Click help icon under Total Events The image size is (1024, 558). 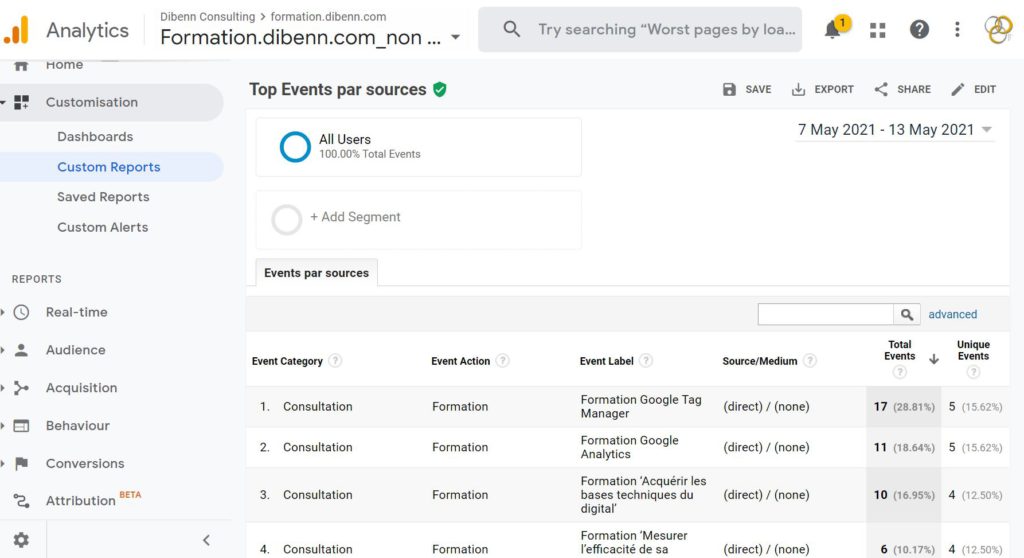point(900,372)
